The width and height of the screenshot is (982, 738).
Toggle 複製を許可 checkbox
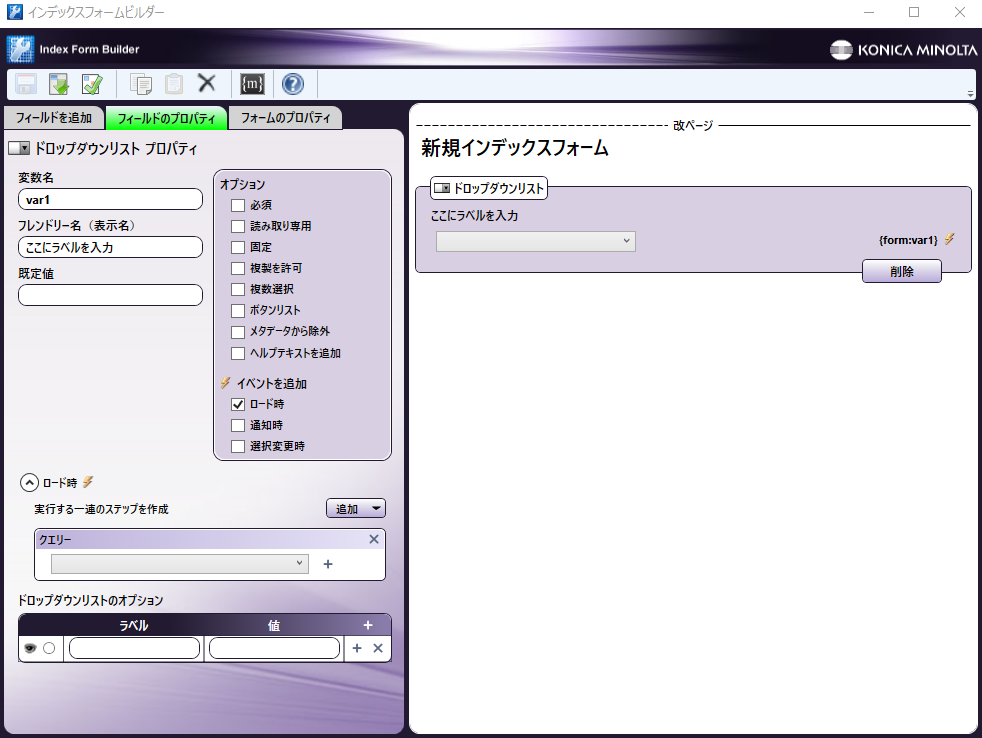[238, 268]
